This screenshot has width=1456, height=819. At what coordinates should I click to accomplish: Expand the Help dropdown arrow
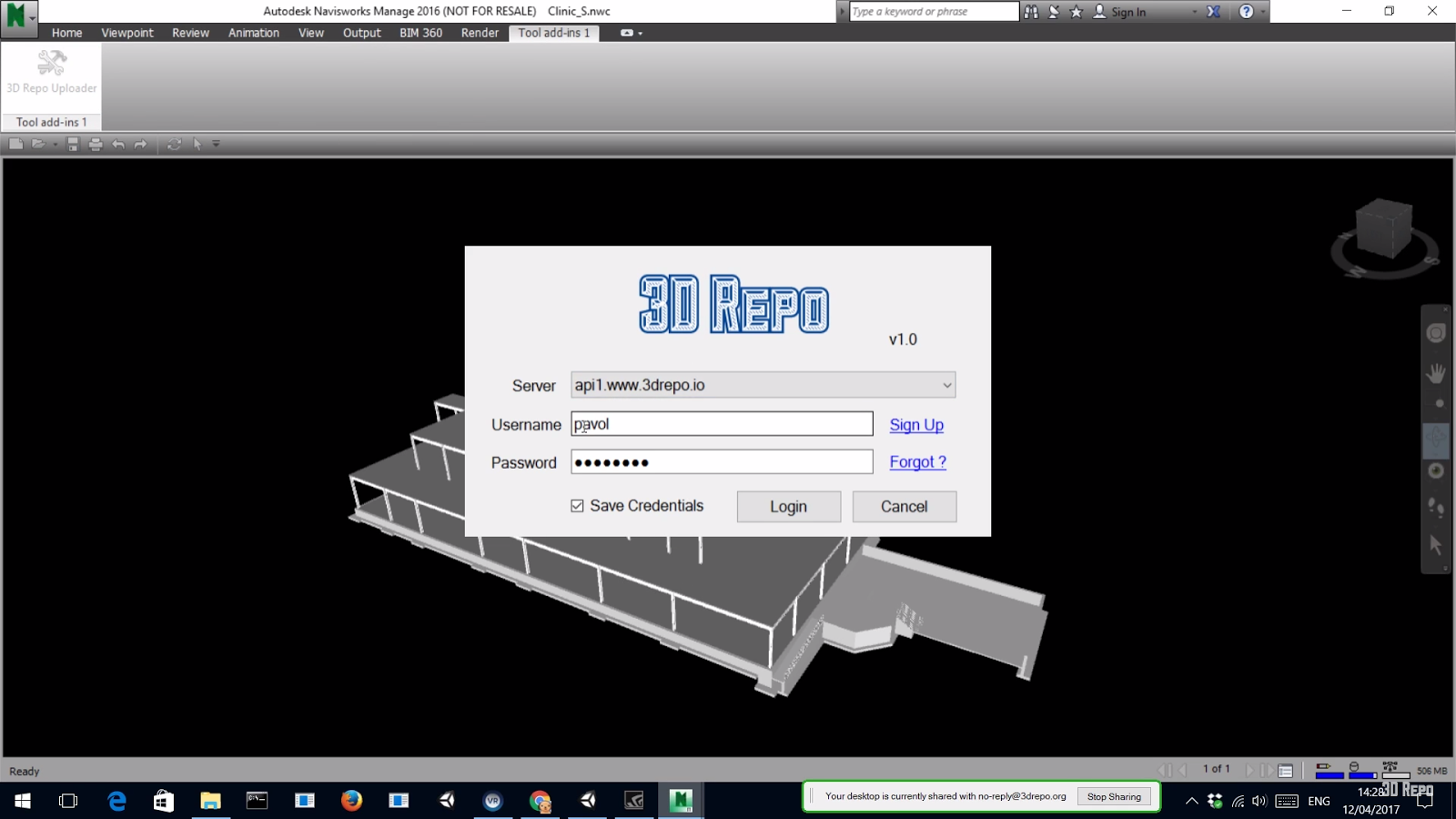[1262, 12]
